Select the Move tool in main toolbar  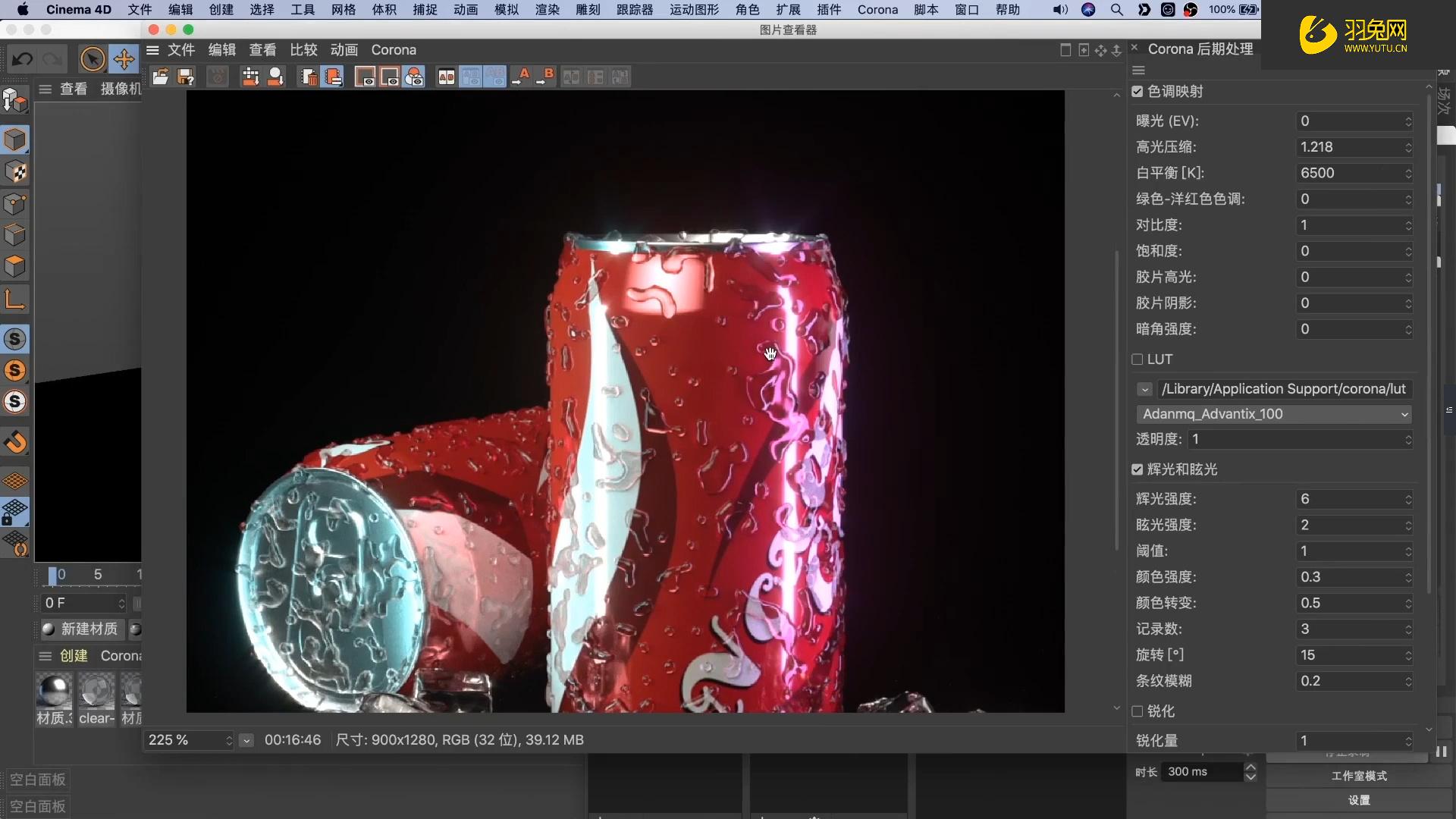coord(124,59)
